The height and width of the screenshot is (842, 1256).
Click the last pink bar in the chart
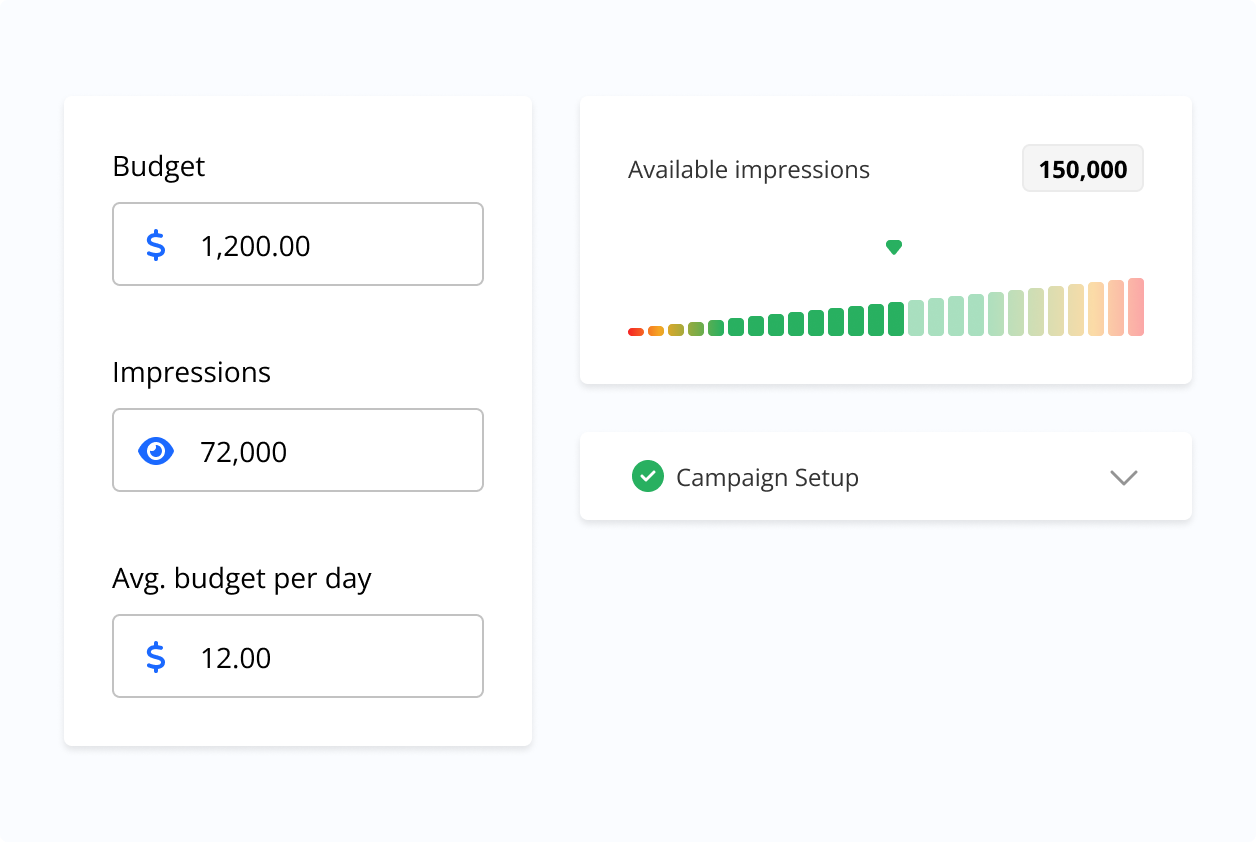click(1136, 307)
